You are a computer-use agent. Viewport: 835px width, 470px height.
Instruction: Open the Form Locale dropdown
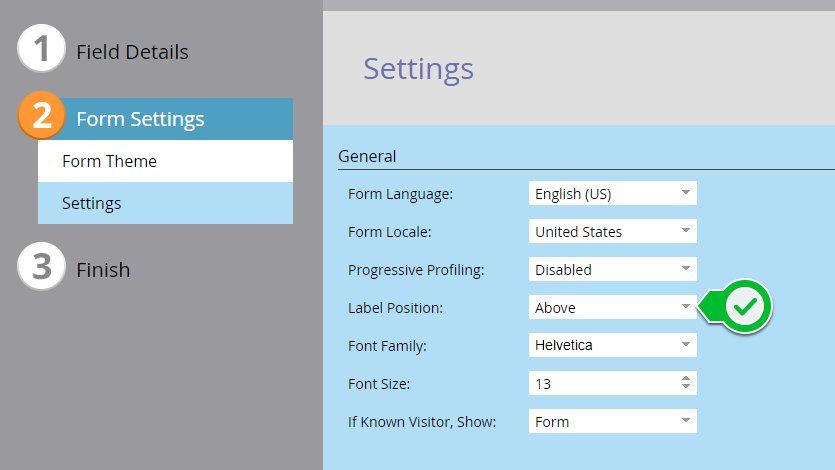612,231
